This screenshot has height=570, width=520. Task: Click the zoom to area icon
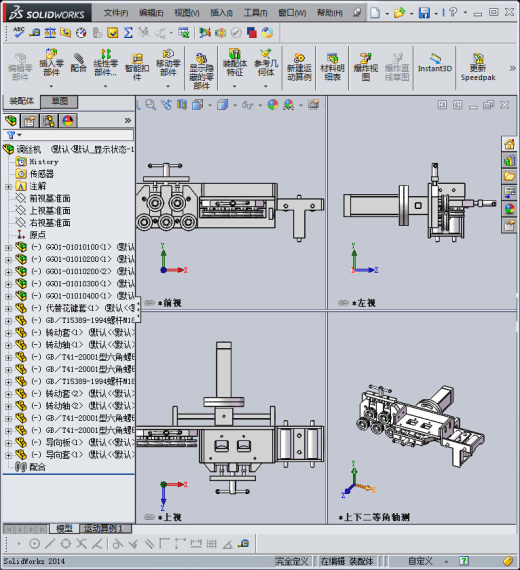click(151, 105)
